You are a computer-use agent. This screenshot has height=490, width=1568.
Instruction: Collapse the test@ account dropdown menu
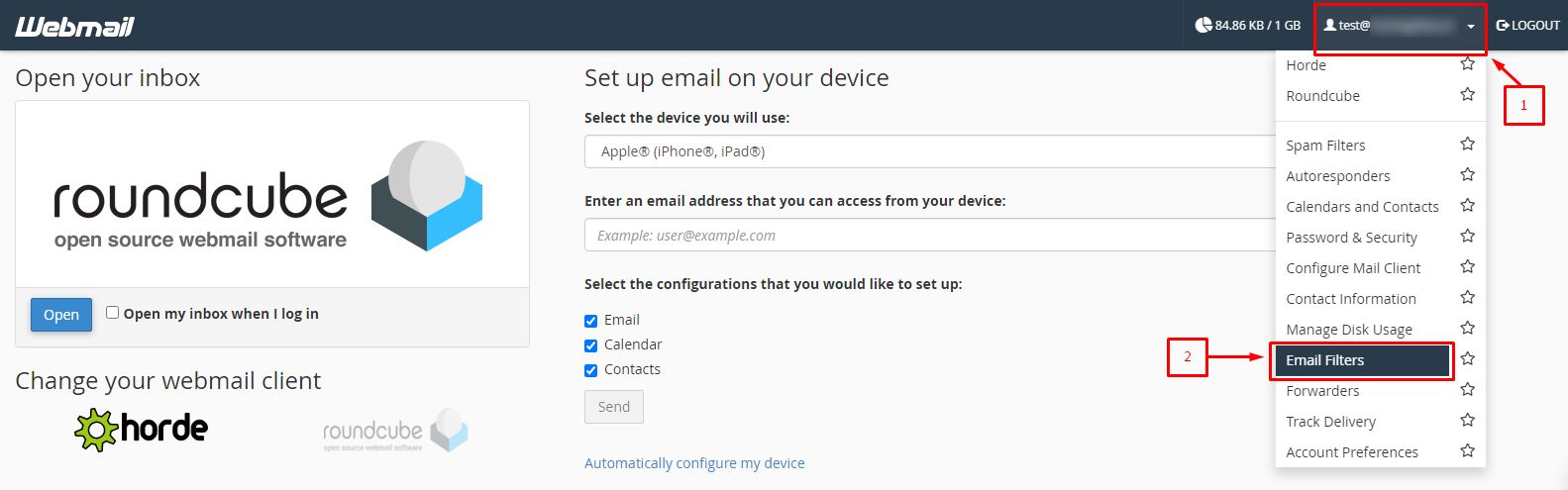(1400, 26)
